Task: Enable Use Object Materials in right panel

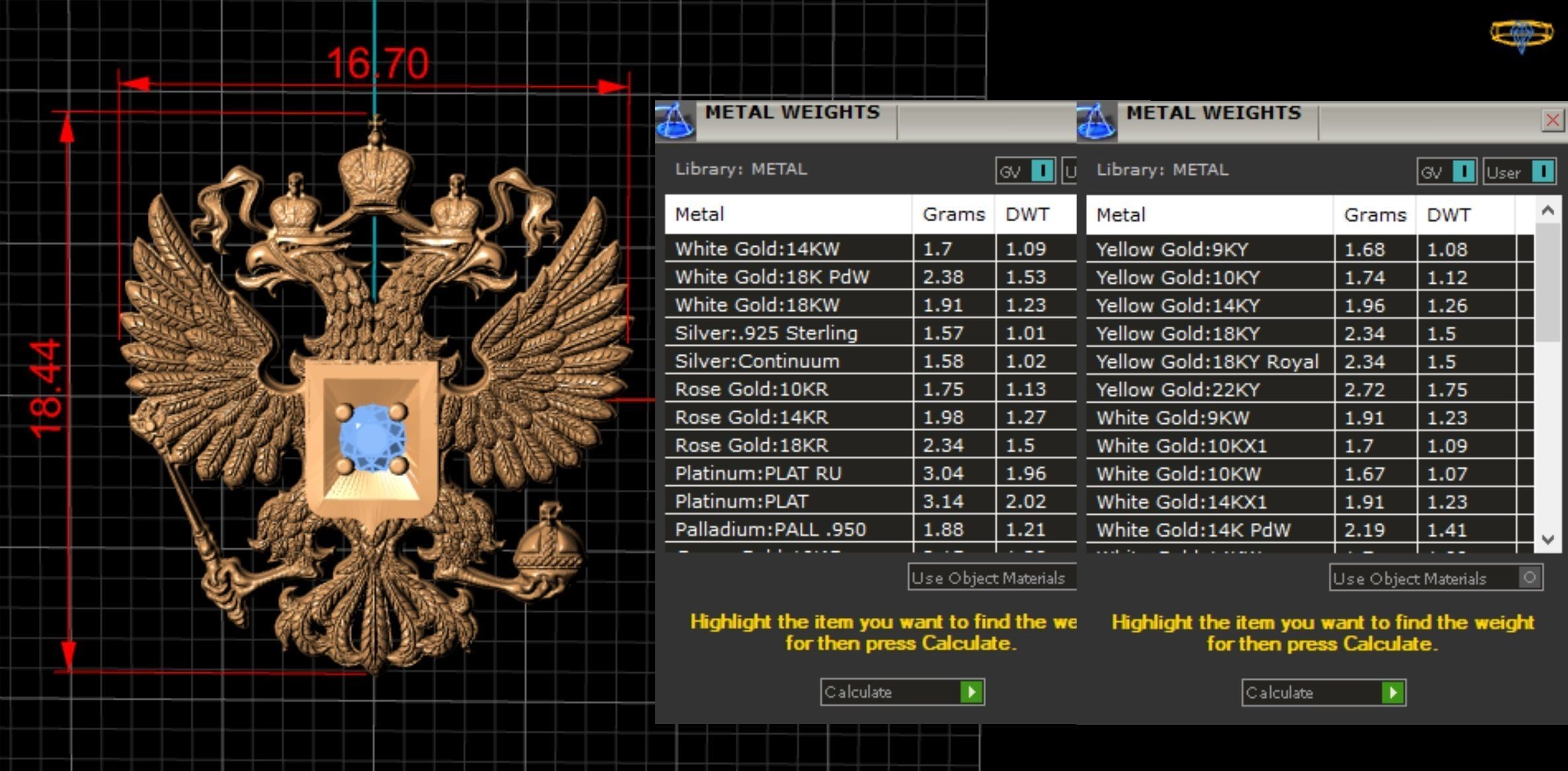Action: coord(1436,578)
